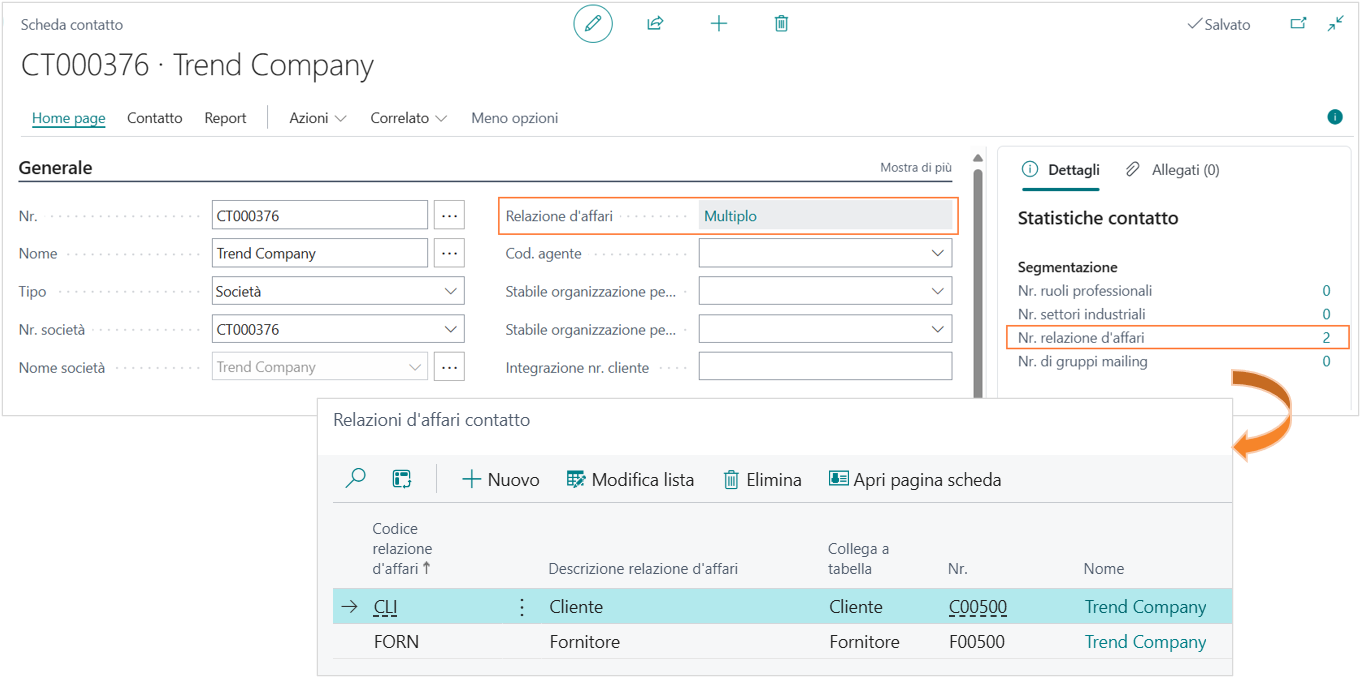Open contact card in new window icon

click(x=1298, y=23)
